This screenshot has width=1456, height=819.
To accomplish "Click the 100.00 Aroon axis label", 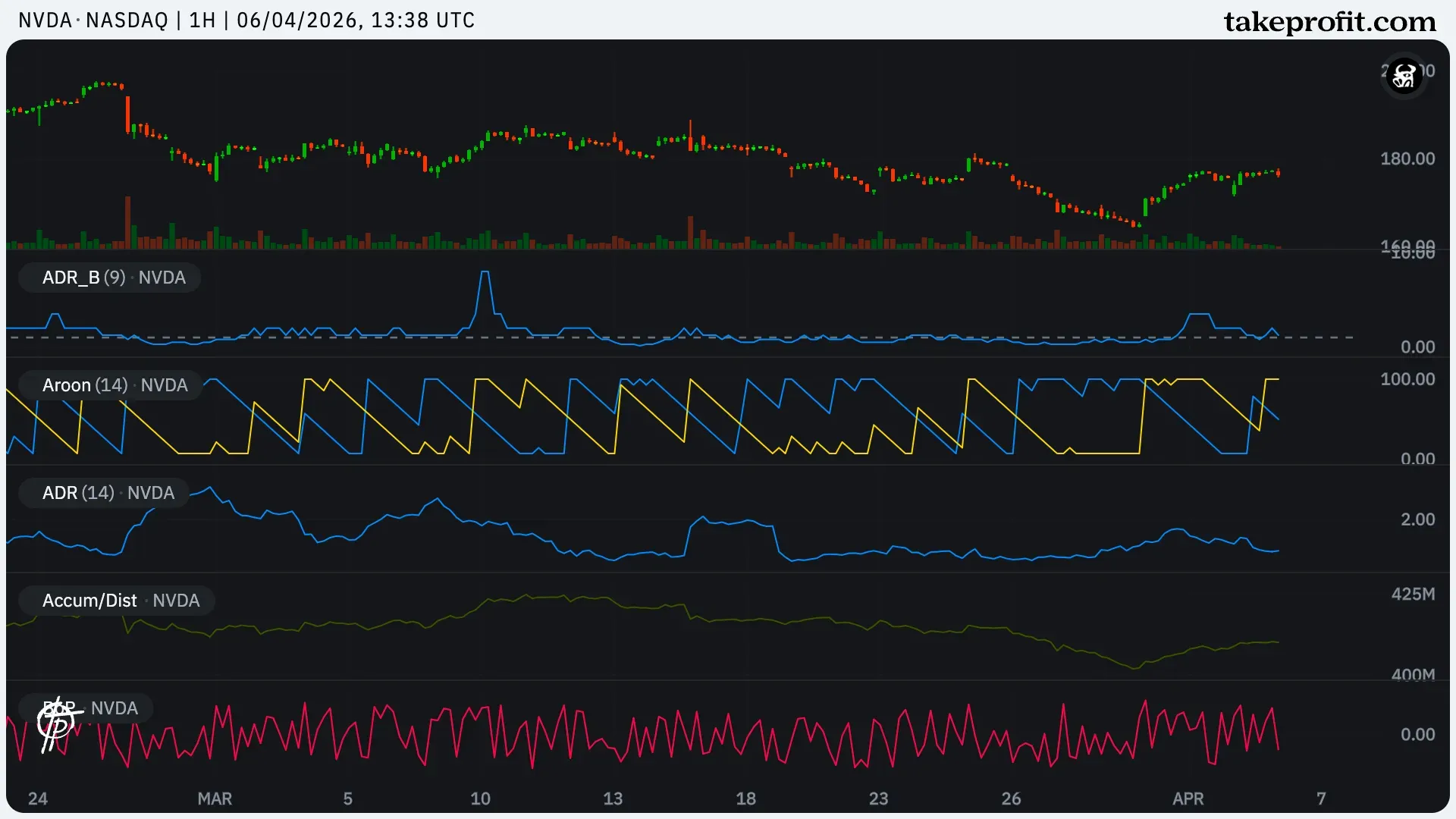I will [1407, 379].
